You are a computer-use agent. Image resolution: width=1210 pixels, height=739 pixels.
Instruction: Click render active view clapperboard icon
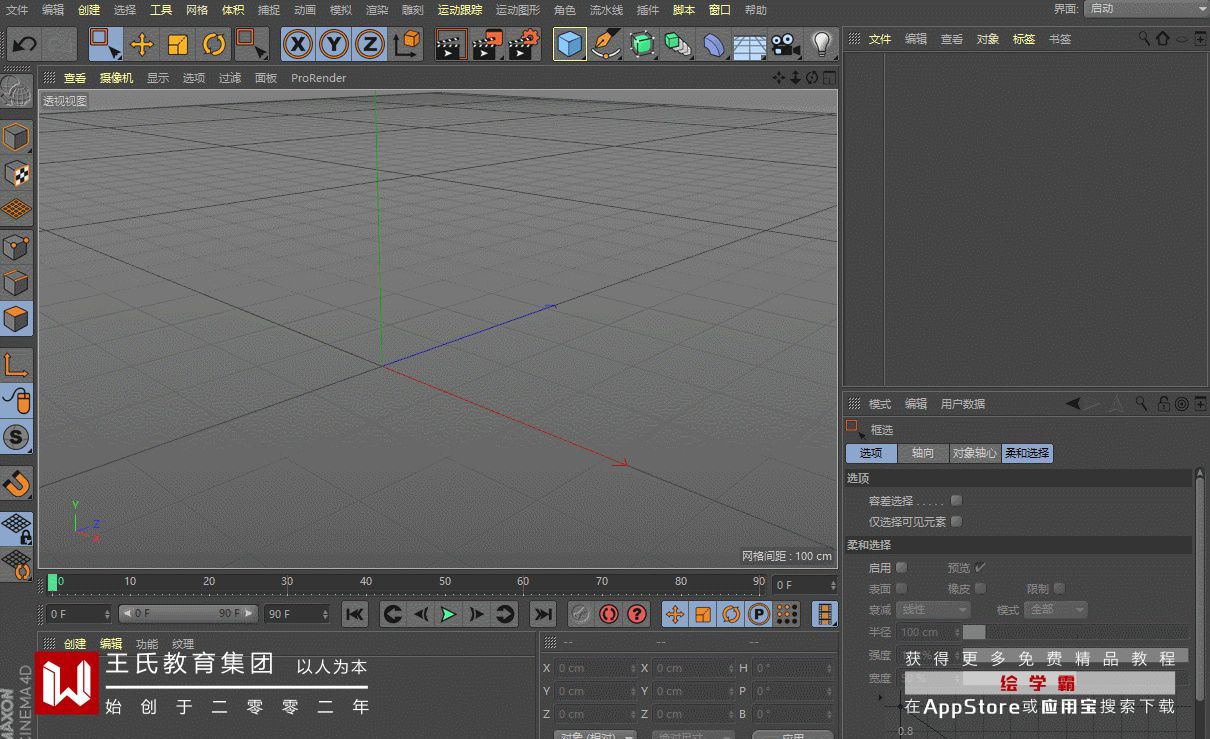(451, 44)
